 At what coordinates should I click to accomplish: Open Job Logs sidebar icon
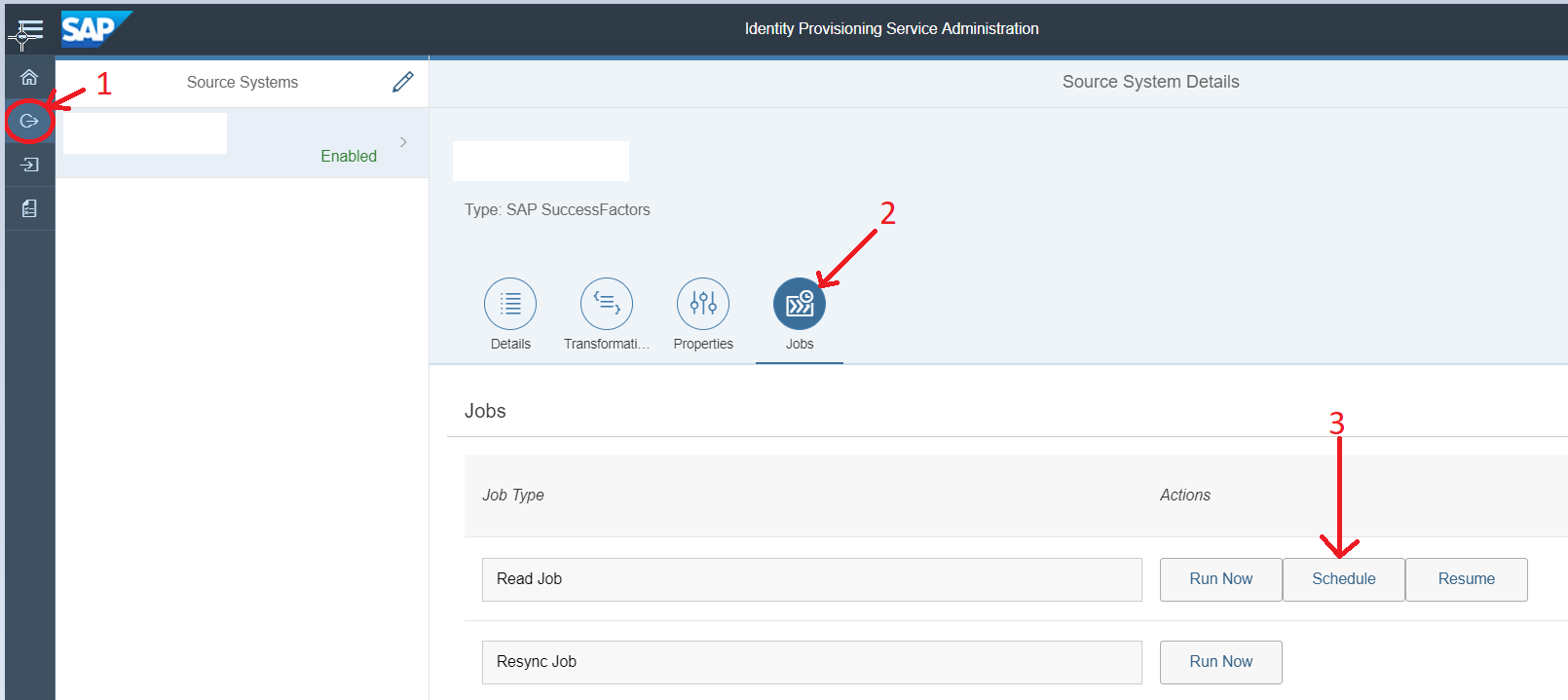[29, 208]
